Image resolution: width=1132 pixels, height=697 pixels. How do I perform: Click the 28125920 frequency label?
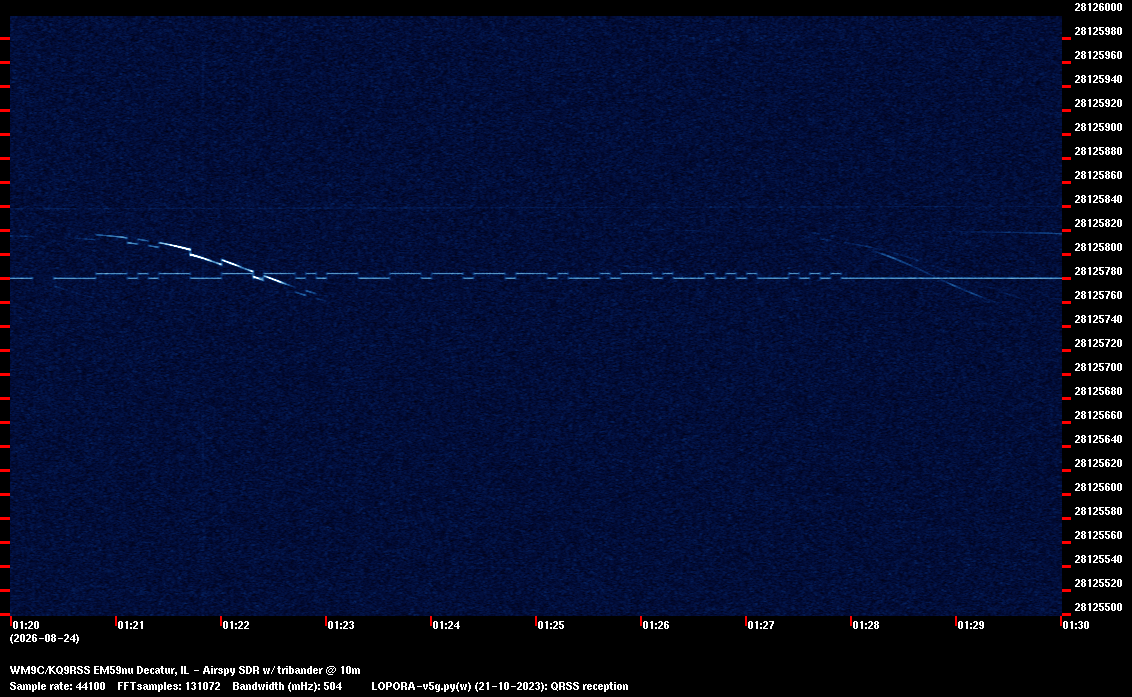click(1098, 103)
